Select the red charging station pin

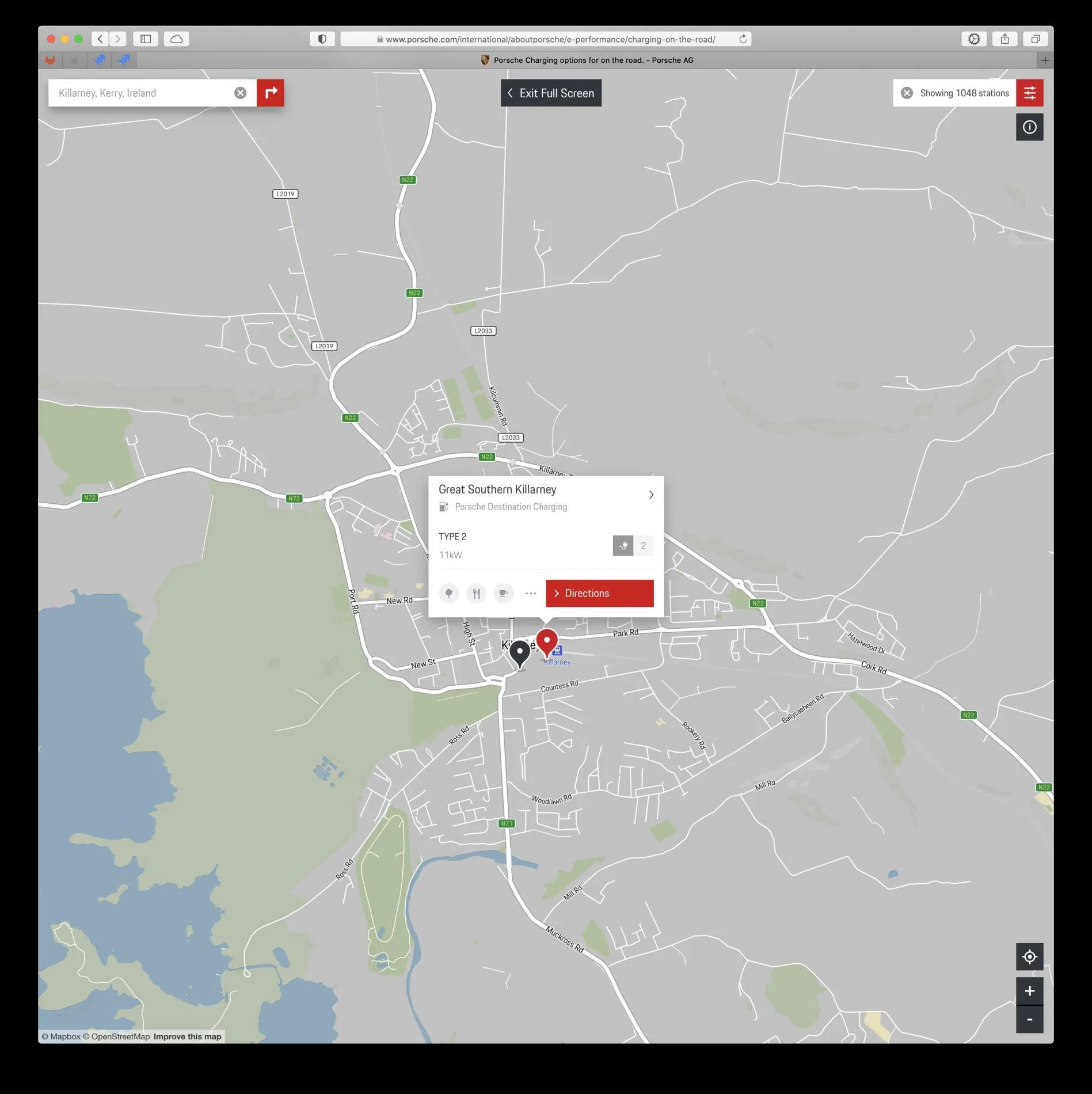coord(547,643)
